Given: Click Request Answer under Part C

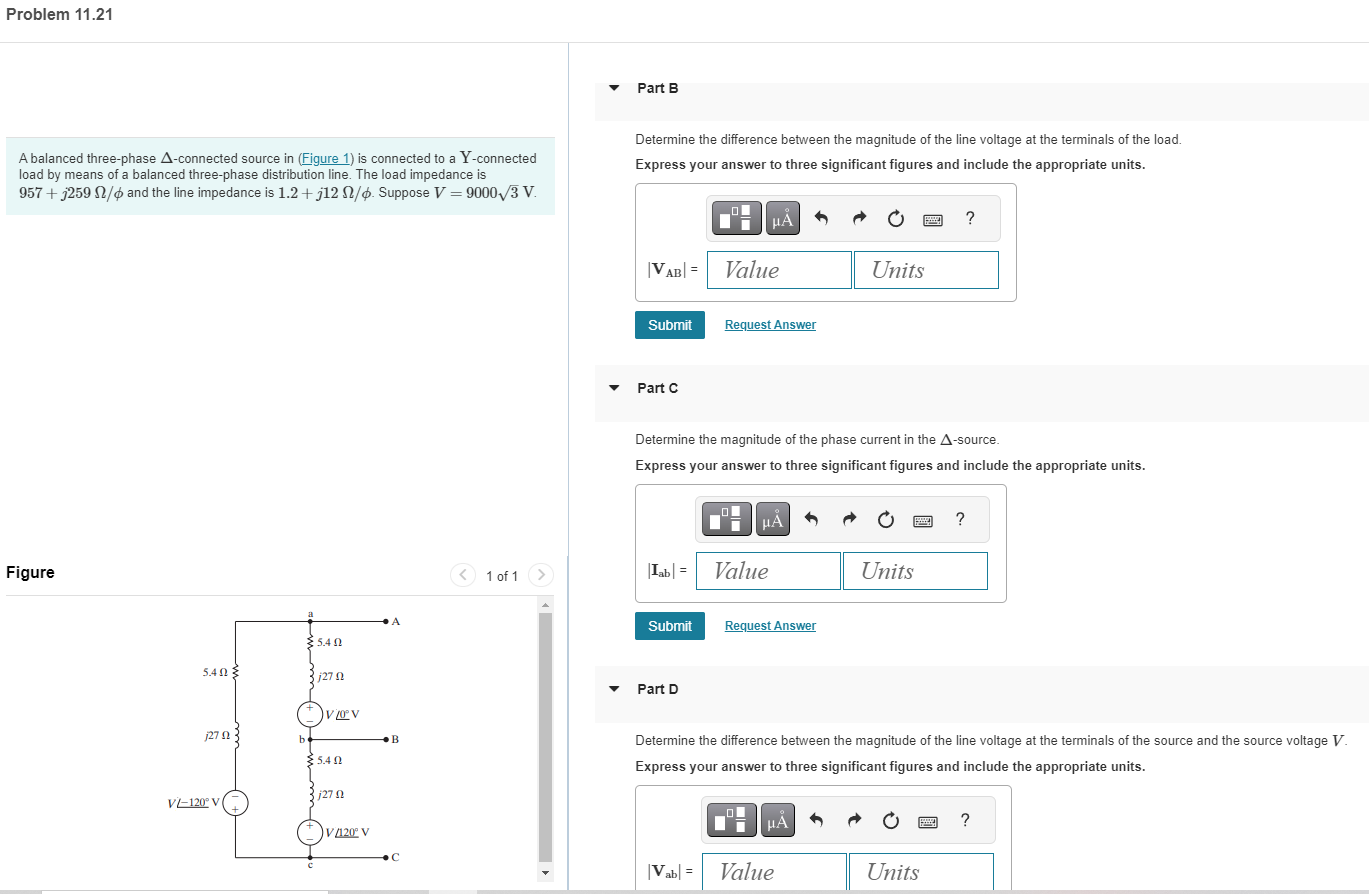Looking at the screenshot, I should (769, 625).
